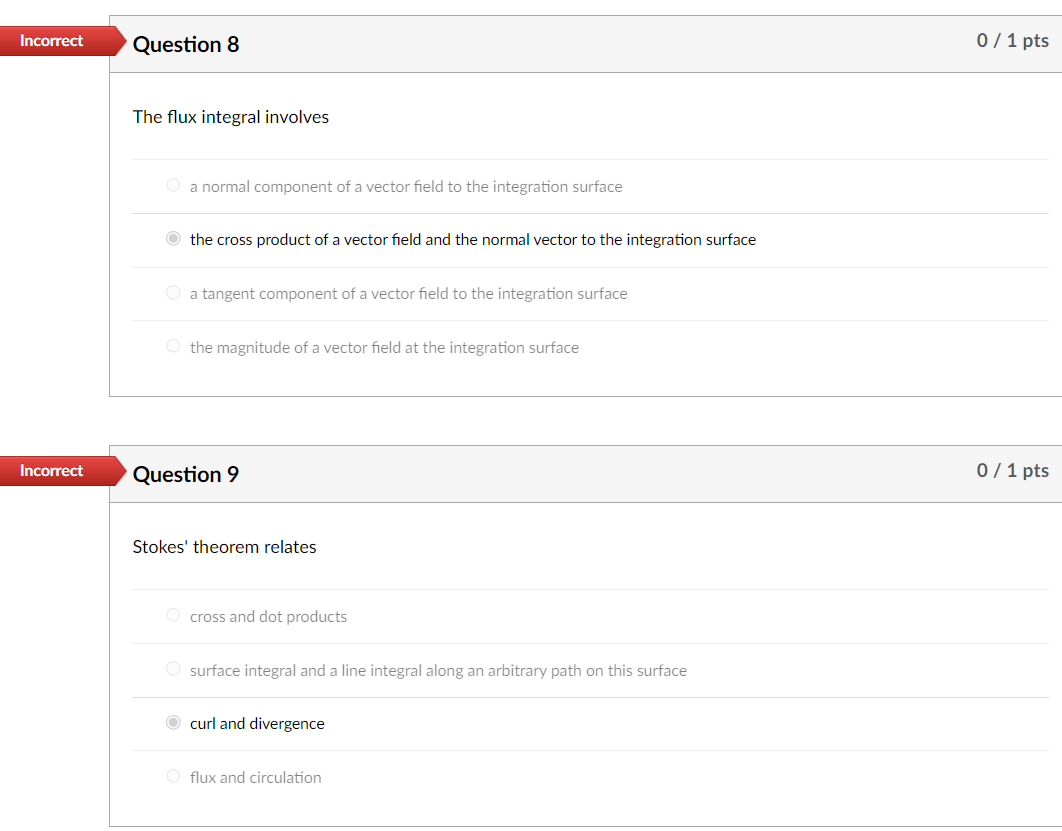Click answer text 'cross and dot products'
The image size is (1062, 831).
point(268,617)
